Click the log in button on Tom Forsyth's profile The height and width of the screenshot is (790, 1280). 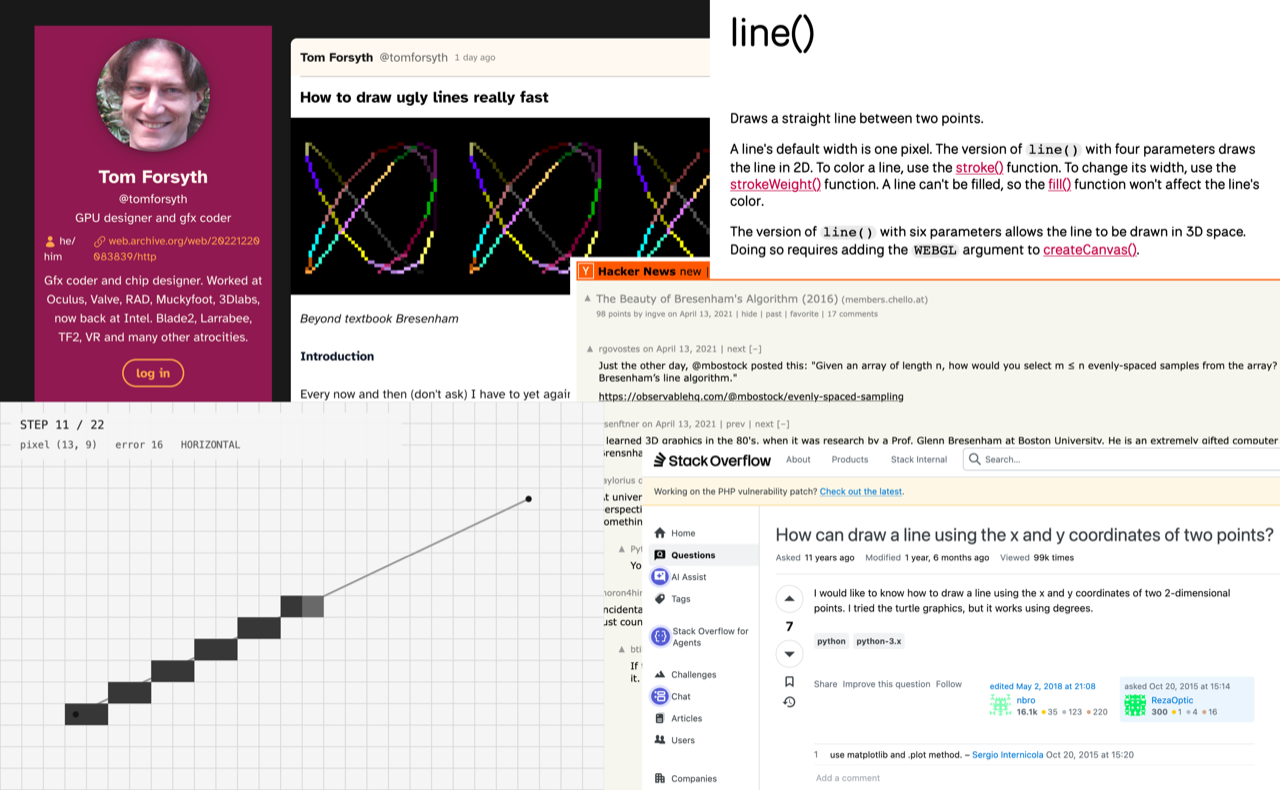[153, 373]
